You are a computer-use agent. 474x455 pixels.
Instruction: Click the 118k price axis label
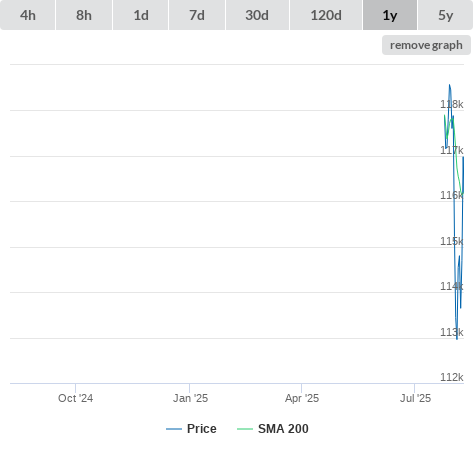(452, 104)
